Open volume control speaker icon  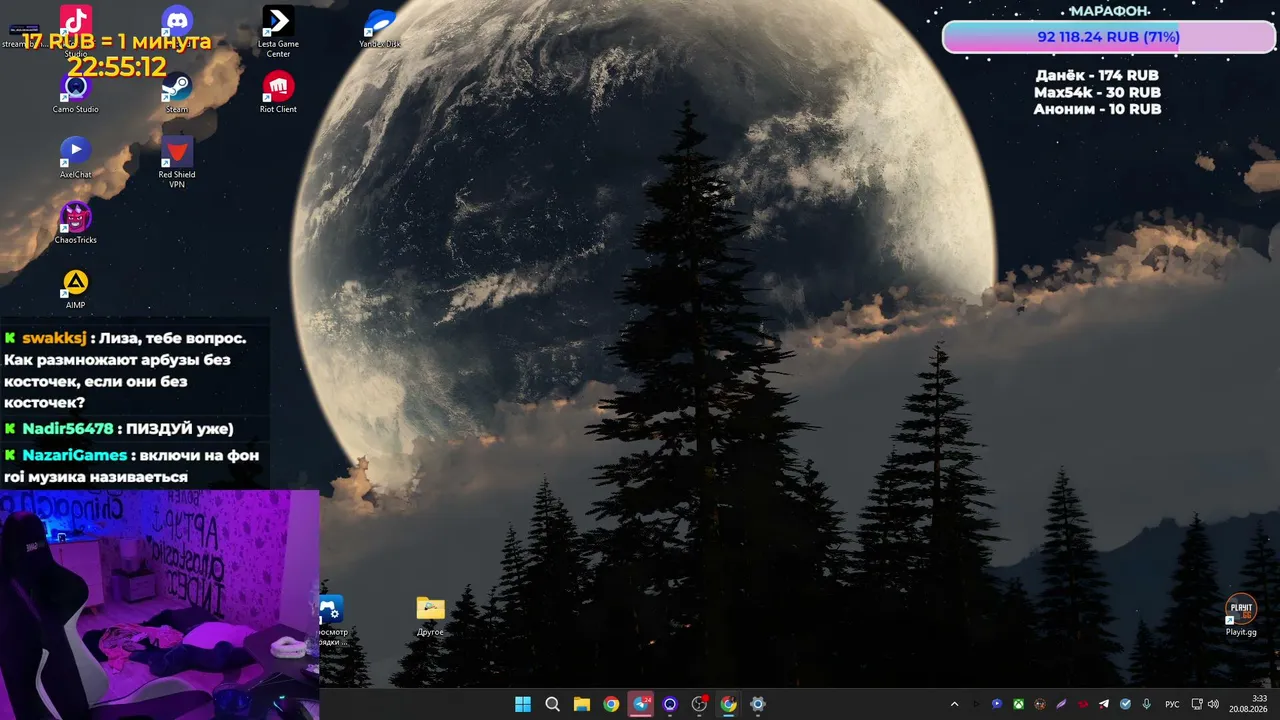coord(1214,704)
